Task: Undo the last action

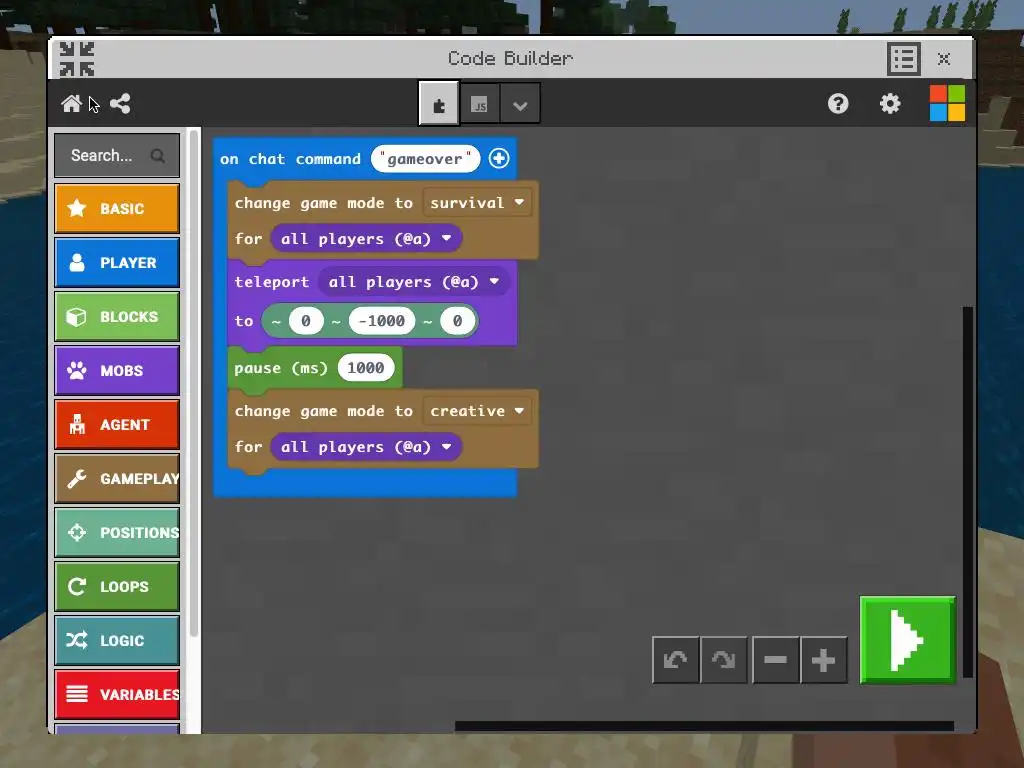Action: [x=676, y=660]
